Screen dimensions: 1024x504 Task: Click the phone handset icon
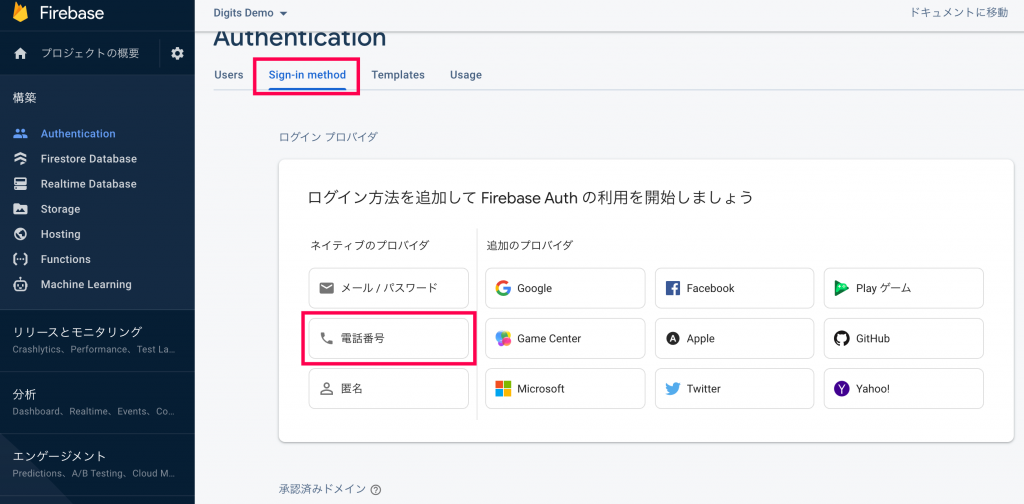click(327, 338)
